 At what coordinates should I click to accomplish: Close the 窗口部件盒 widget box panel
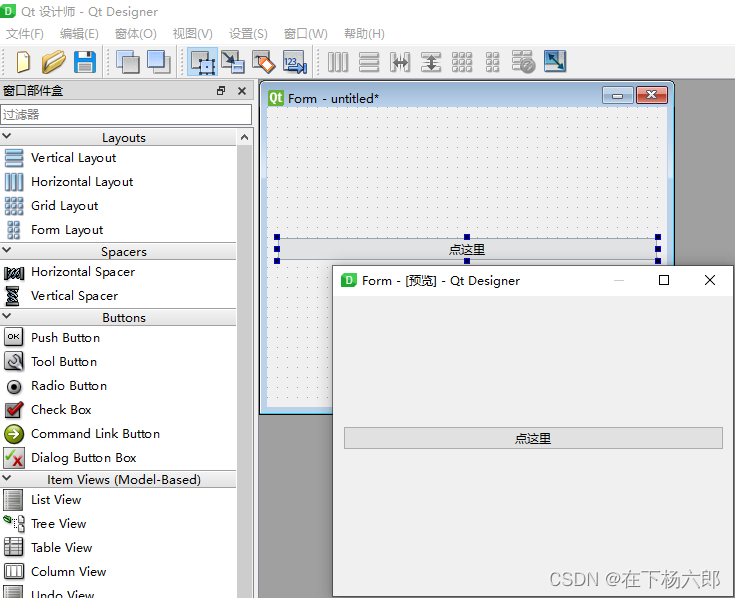click(x=242, y=91)
